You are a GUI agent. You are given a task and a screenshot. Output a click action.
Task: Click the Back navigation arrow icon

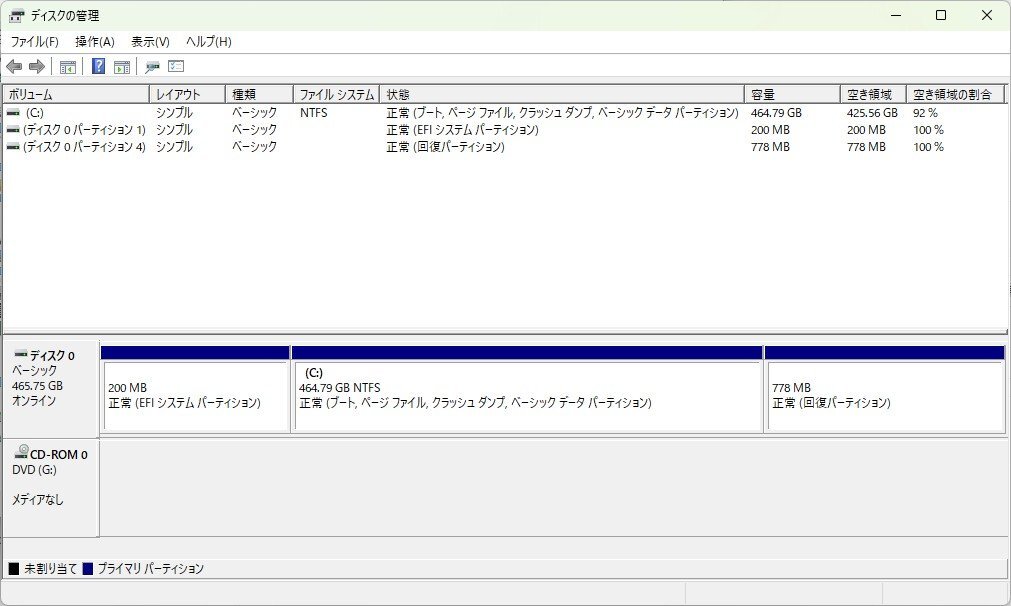(x=13, y=66)
